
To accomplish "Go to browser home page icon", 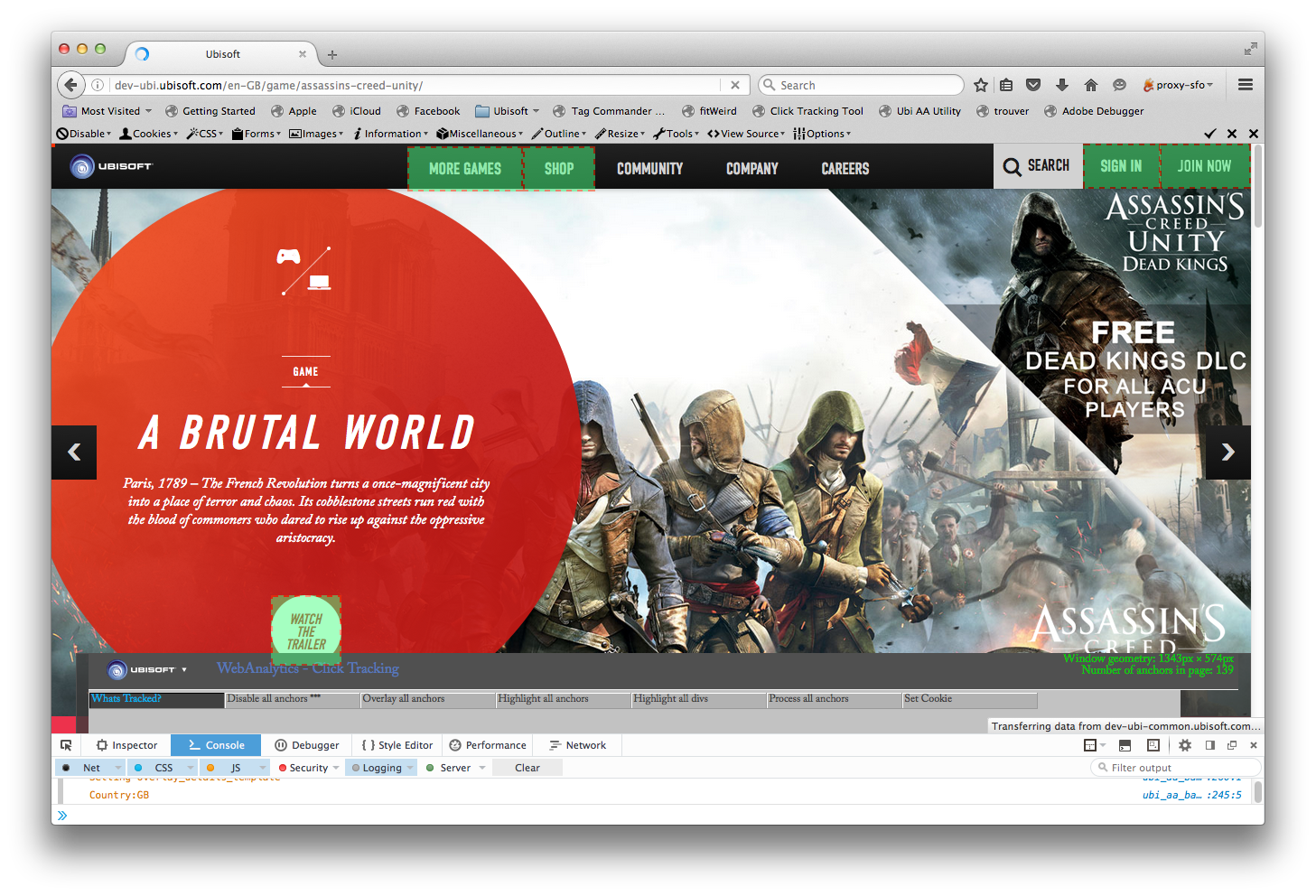I will [1091, 85].
